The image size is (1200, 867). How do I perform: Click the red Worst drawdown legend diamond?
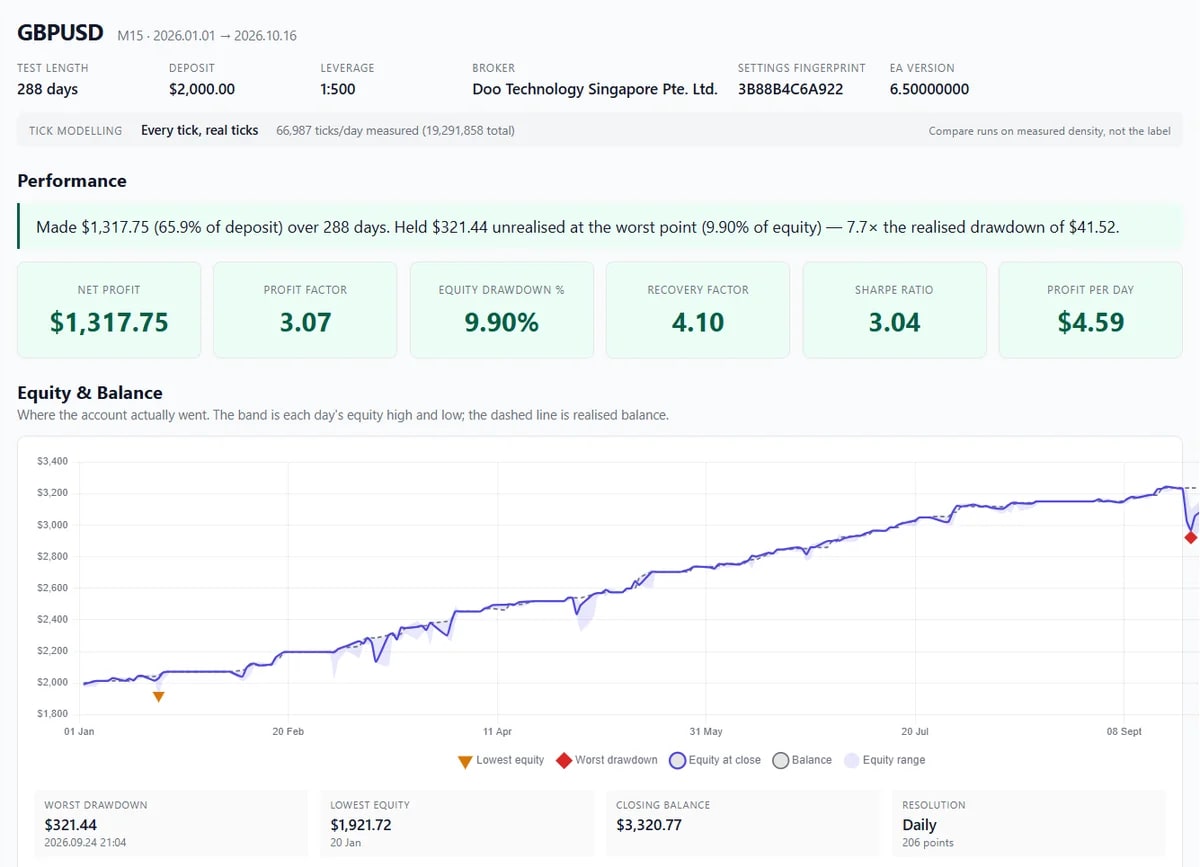[x=564, y=760]
